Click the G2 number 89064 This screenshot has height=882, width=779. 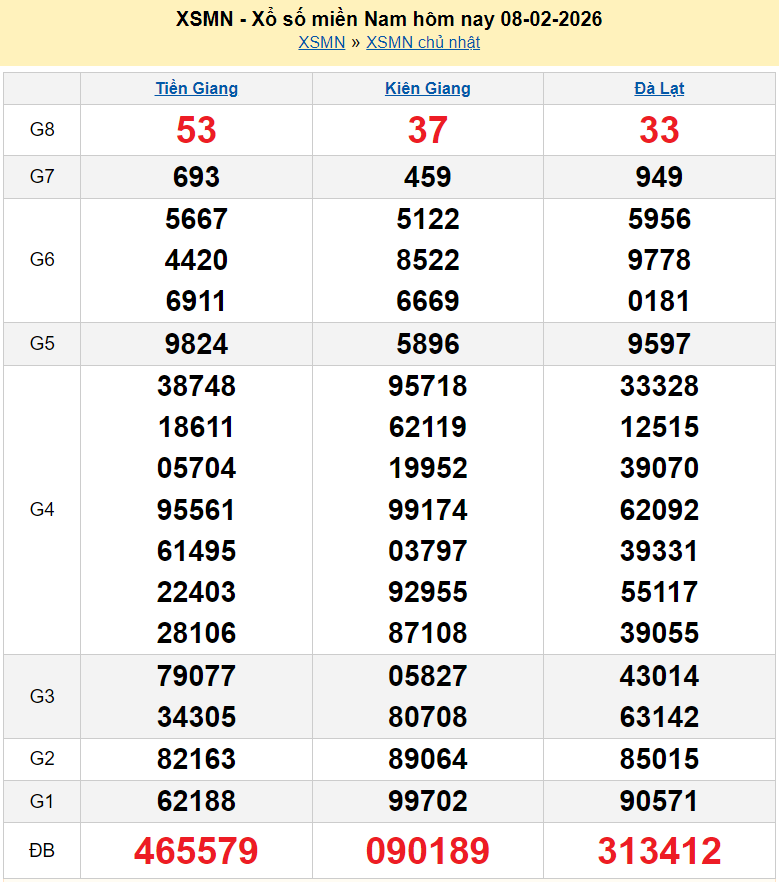(427, 759)
